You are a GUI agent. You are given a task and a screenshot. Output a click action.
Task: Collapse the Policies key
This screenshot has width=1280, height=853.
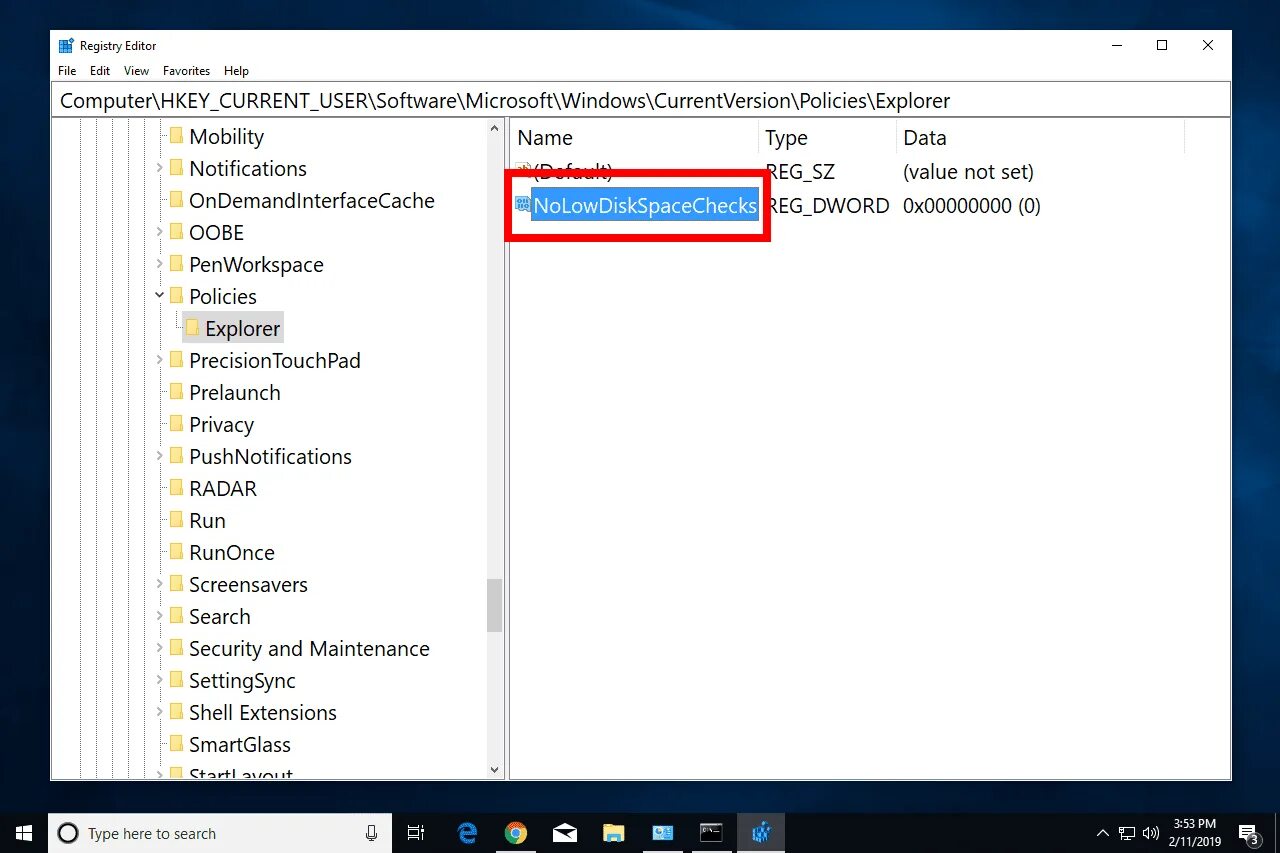point(159,296)
